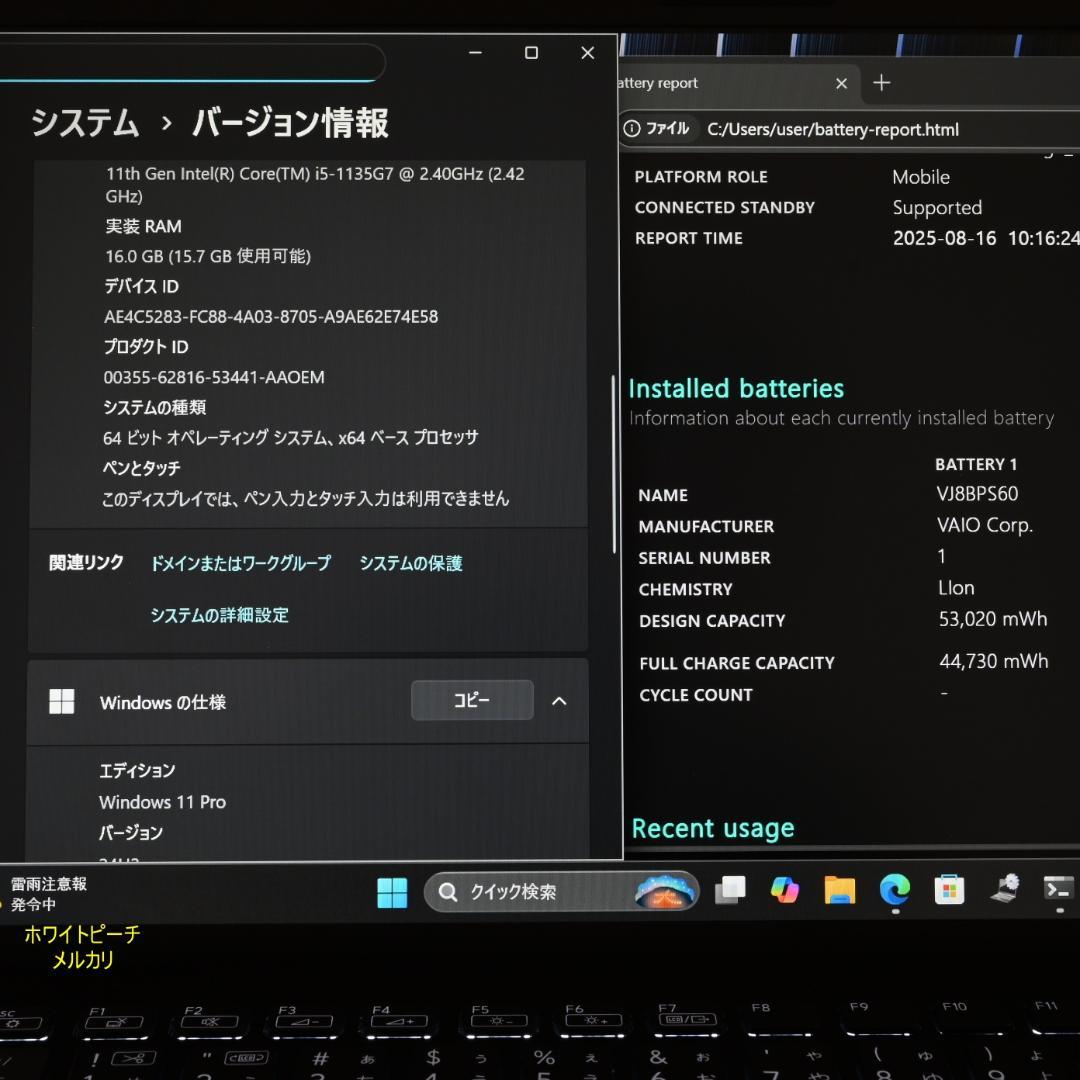The width and height of the screenshot is (1080, 1080).
Task: Open システムの保護 link
Action: pos(410,563)
